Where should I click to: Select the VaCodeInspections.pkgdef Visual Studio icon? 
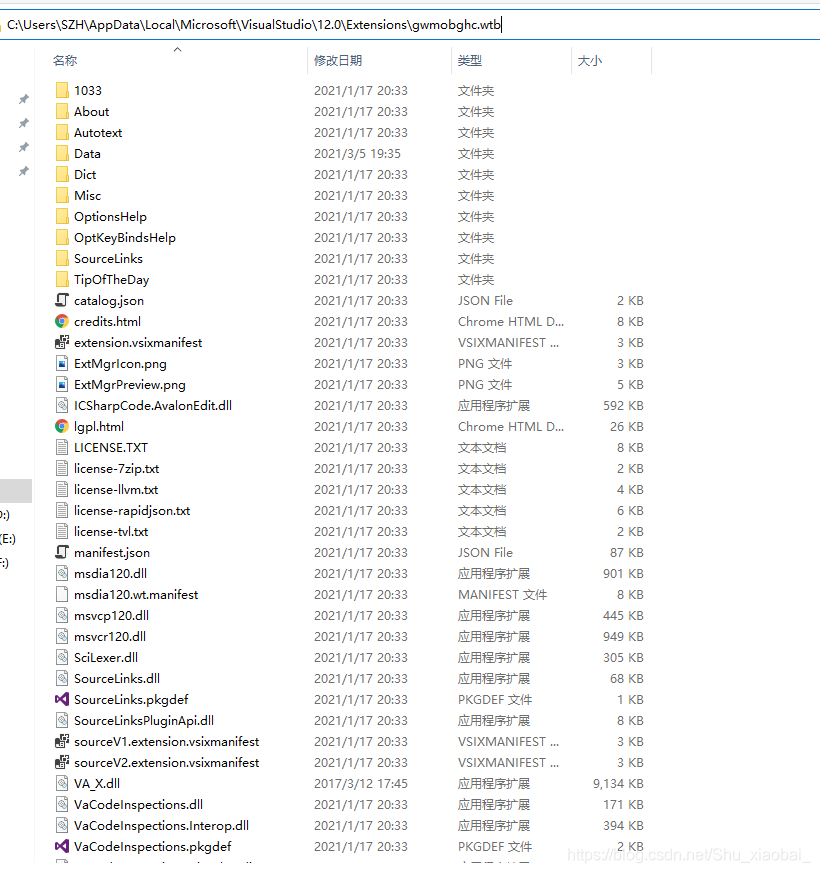click(x=62, y=846)
